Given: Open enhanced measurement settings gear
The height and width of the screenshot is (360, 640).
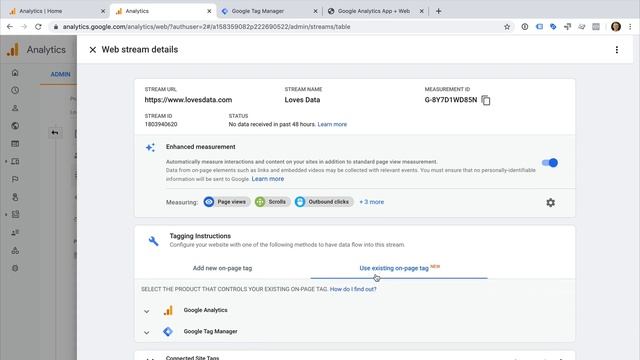Looking at the screenshot, I should coord(551,202).
